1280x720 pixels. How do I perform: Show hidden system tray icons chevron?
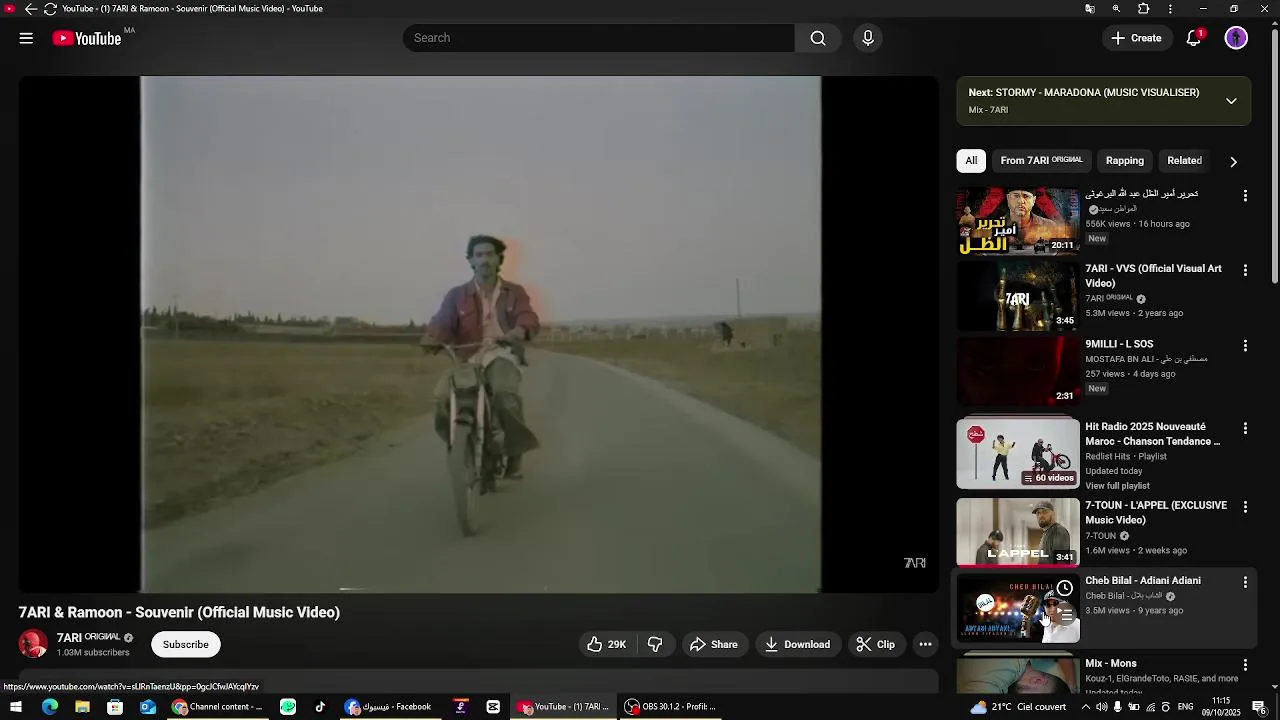click(x=1086, y=707)
